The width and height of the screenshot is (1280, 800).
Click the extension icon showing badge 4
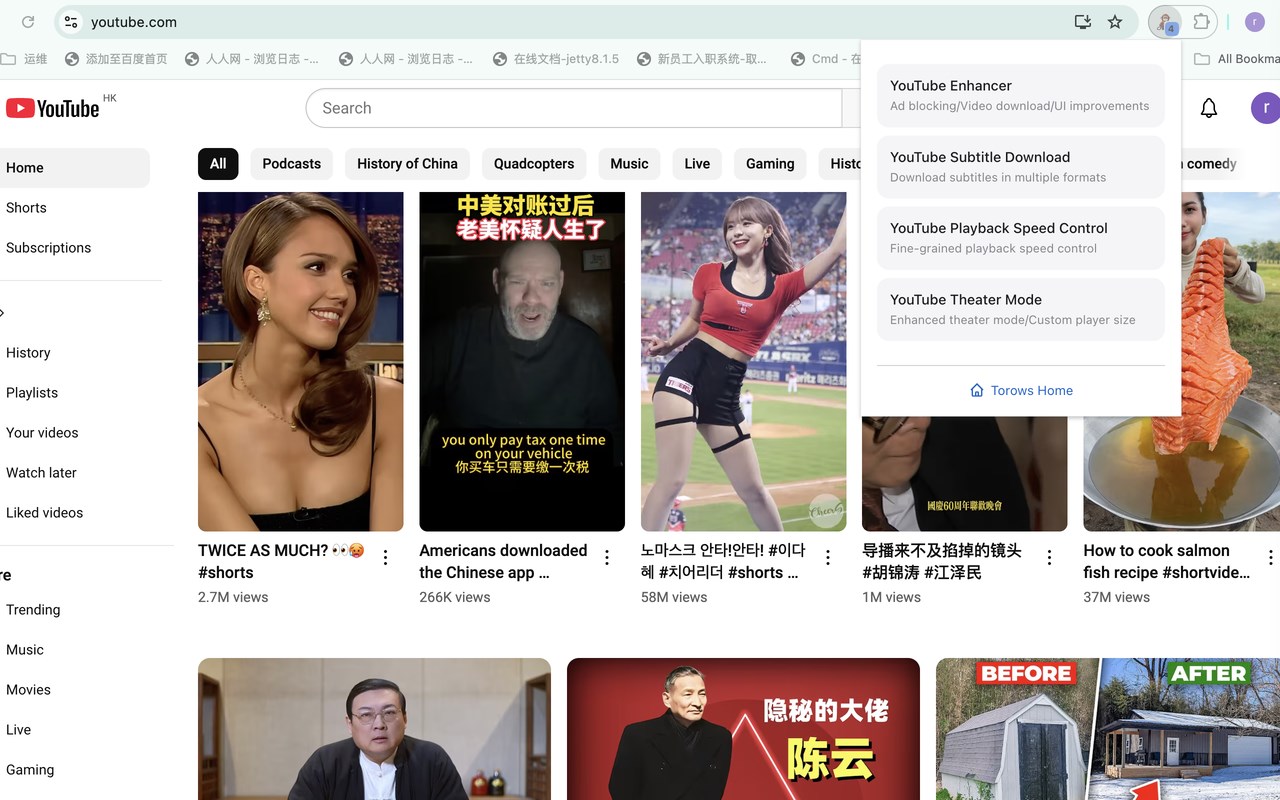tap(1165, 22)
